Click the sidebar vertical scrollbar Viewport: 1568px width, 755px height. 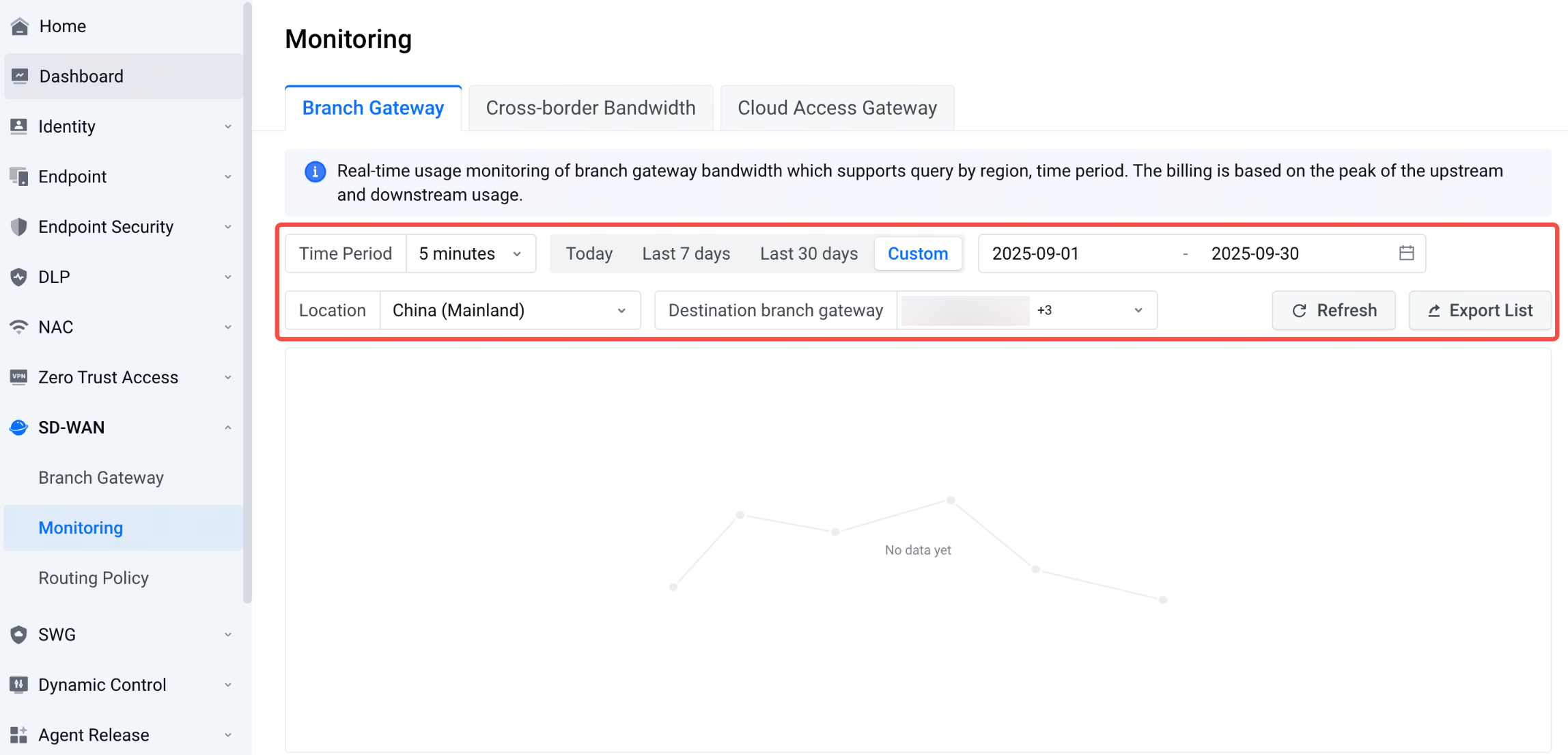[247, 301]
